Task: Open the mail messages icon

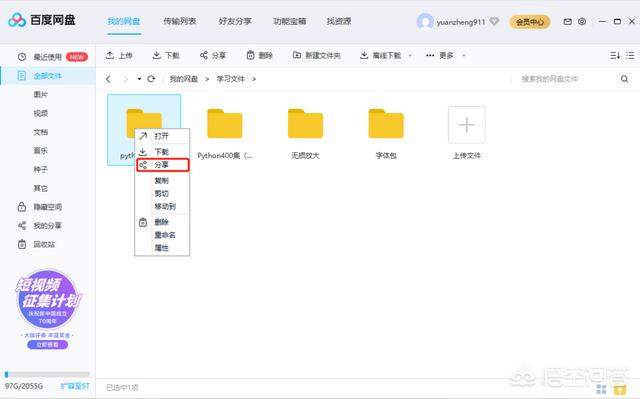Action: pos(567,22)
